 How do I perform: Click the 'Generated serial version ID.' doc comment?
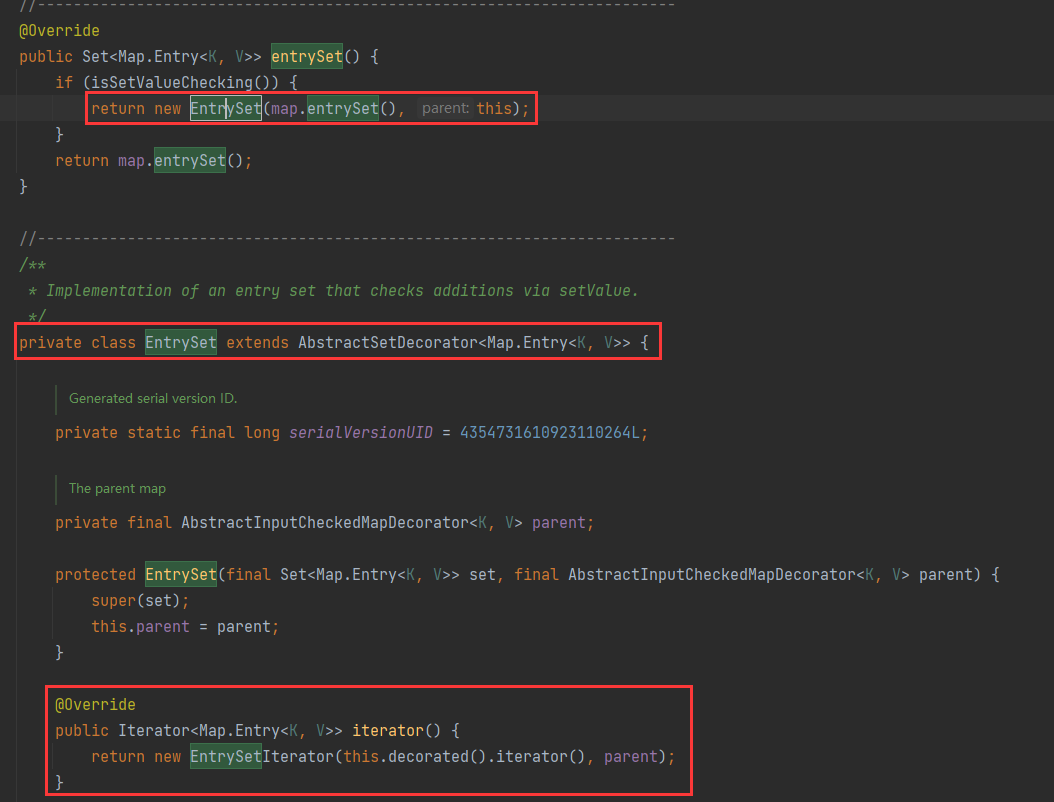(153, 399)
